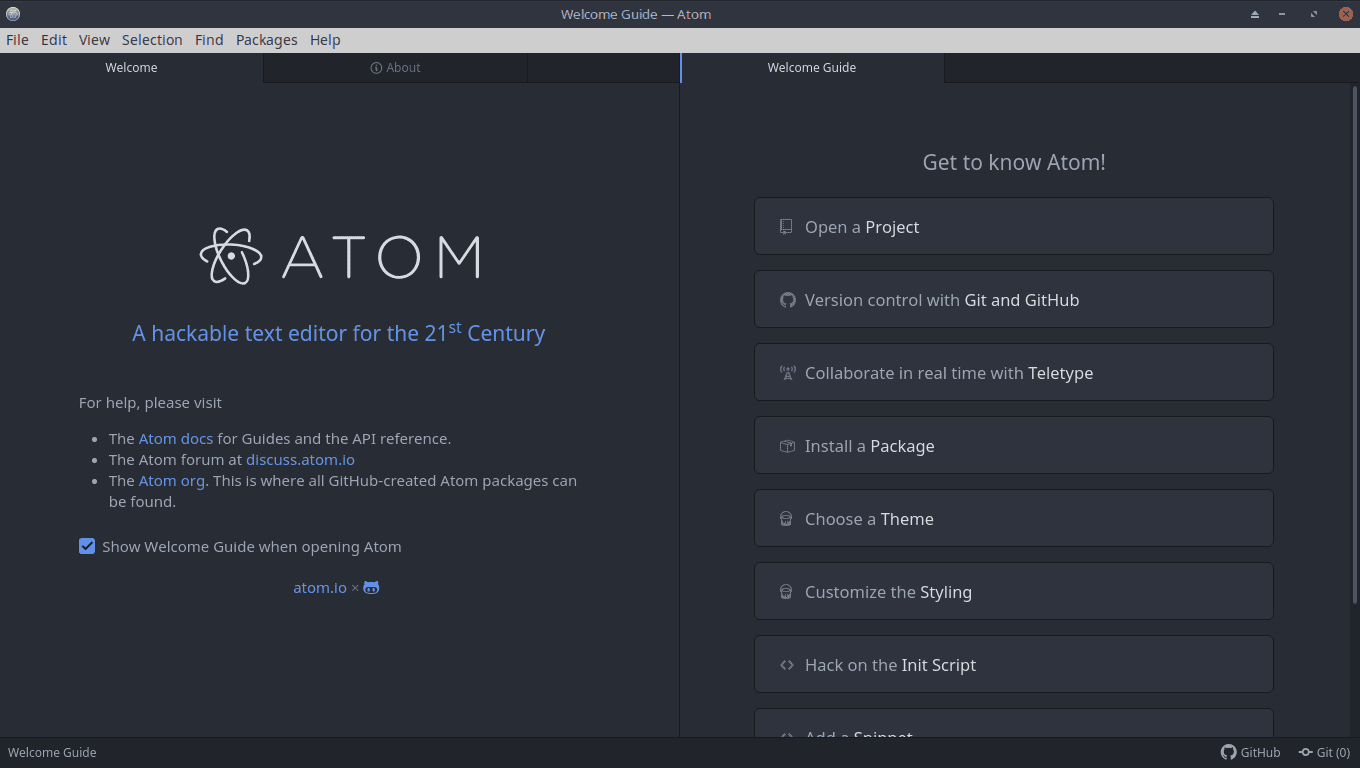
Task: Expand the Choose a Theme section
Action: coord(1013,518)
